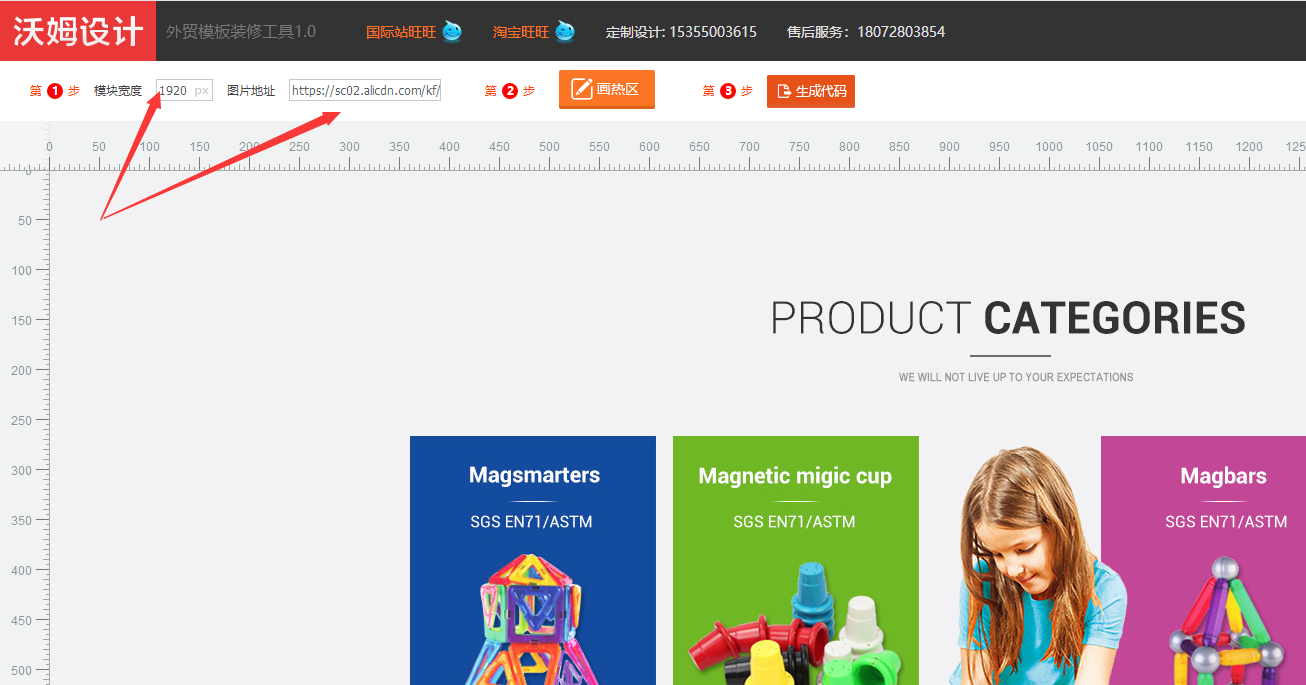Click WE WILL NOT LIVE UP TO YOUR EXPECTATIONS text
The height and width of the screenshot is (685, 1306).
pos(1016,377)
